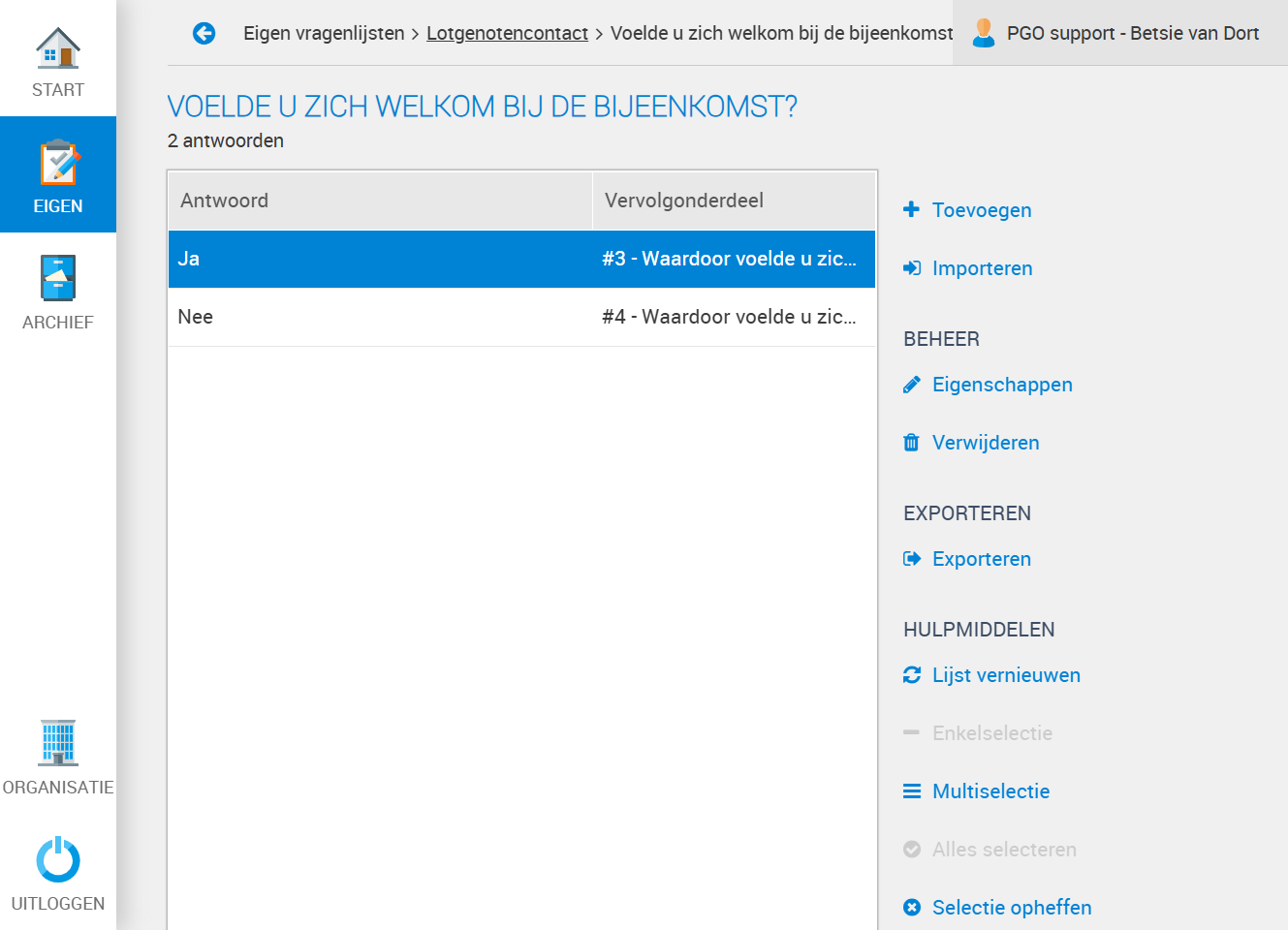The height and width of the screenshot is (930, 1288).
Task: Open the Lotgenotencontact breadcrumb link
Action: tap(507, 33)
